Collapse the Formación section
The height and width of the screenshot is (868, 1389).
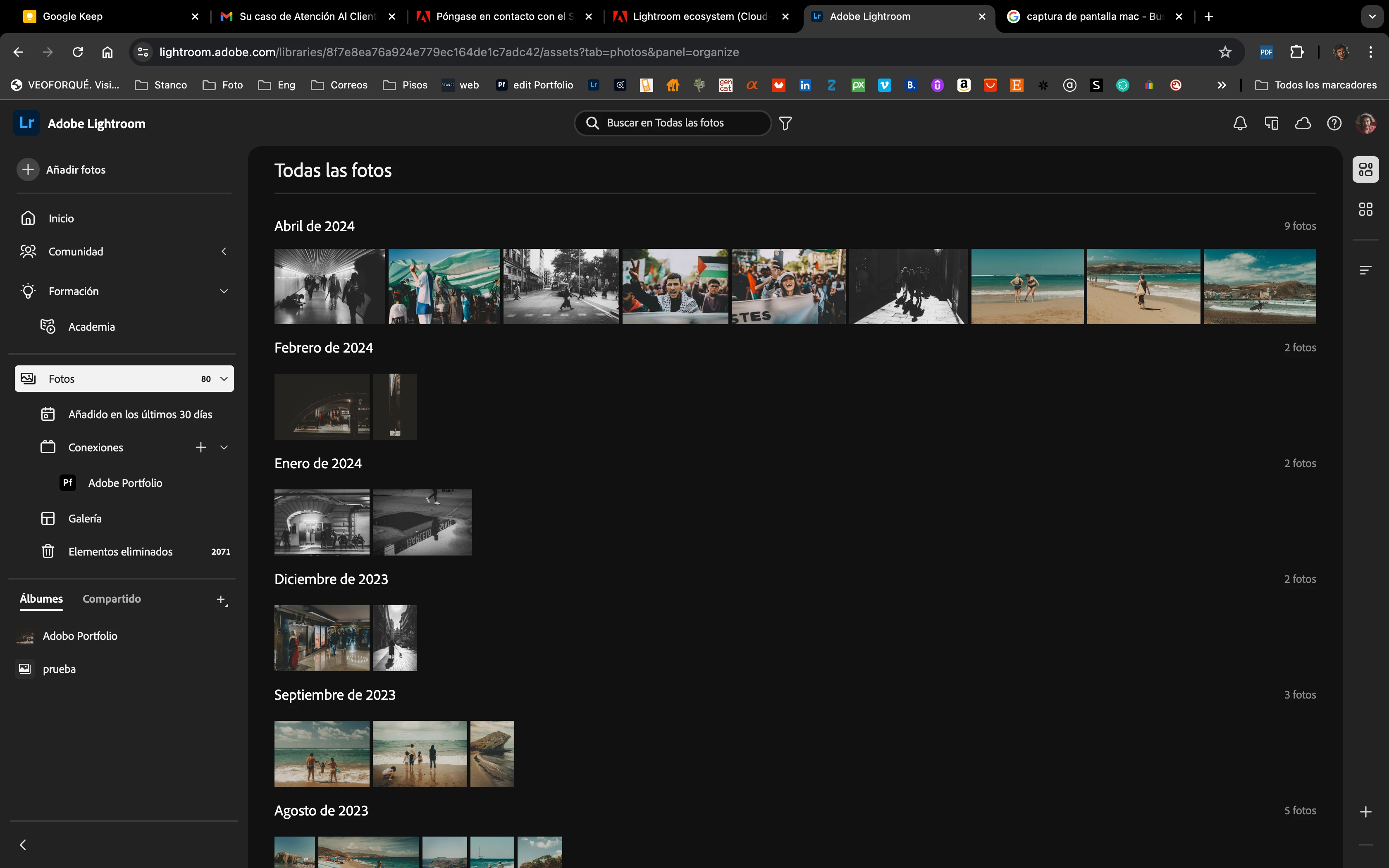coord(224,291)
